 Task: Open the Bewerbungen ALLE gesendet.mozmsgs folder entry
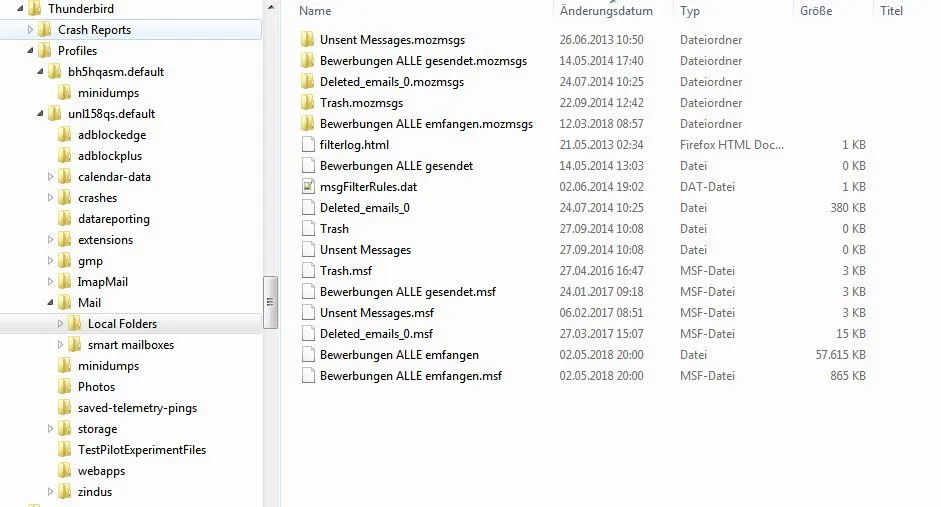[423, 61]
